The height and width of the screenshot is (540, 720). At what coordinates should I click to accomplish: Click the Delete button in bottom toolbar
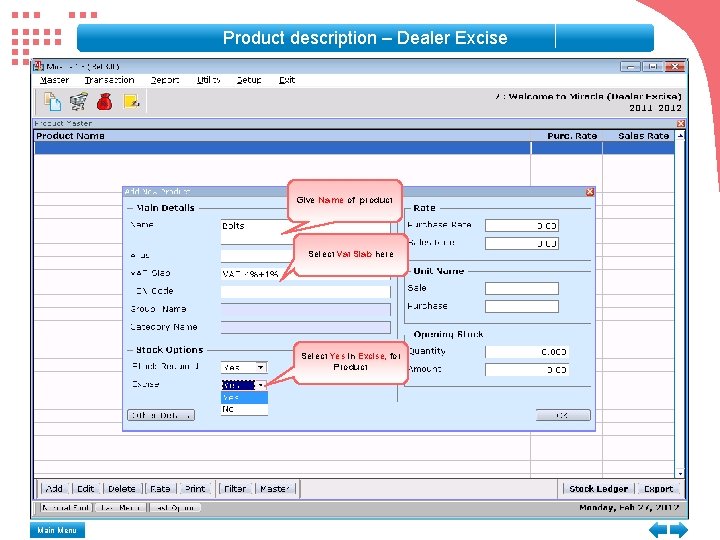(122, 489)
